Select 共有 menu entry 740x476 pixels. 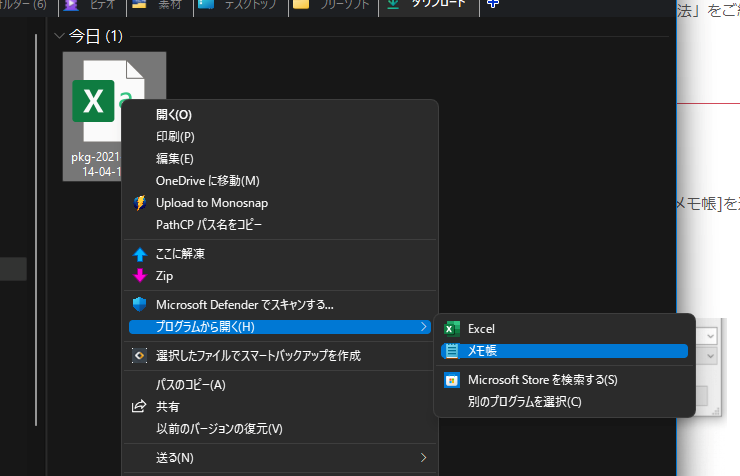[168, 407]
